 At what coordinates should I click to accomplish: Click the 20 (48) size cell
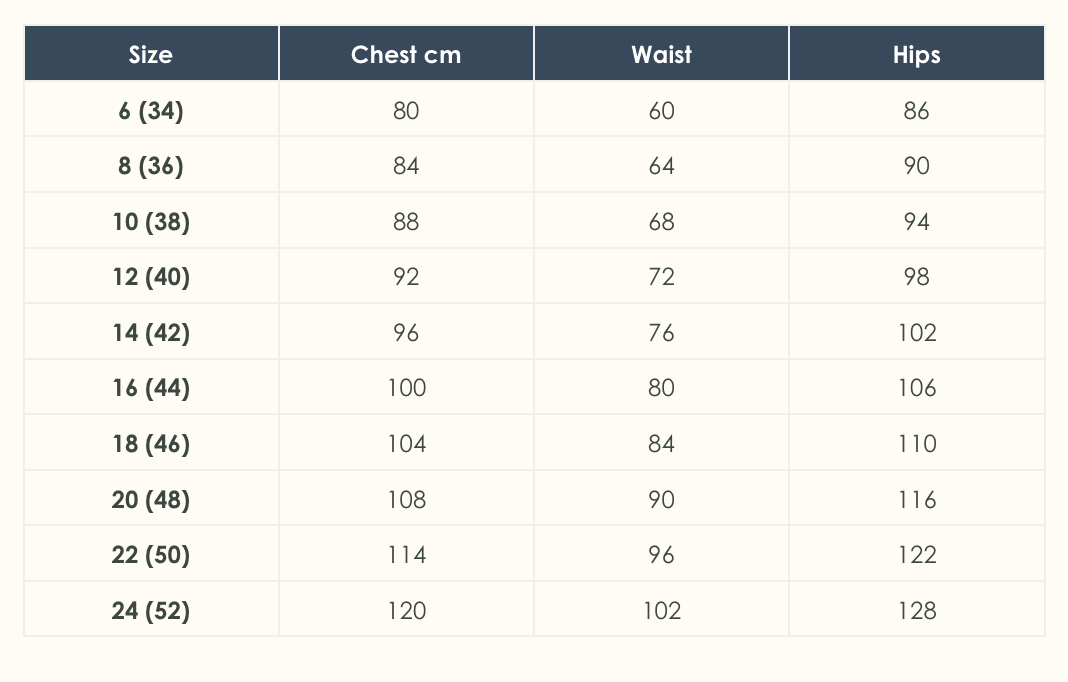(x=151, y=499)
